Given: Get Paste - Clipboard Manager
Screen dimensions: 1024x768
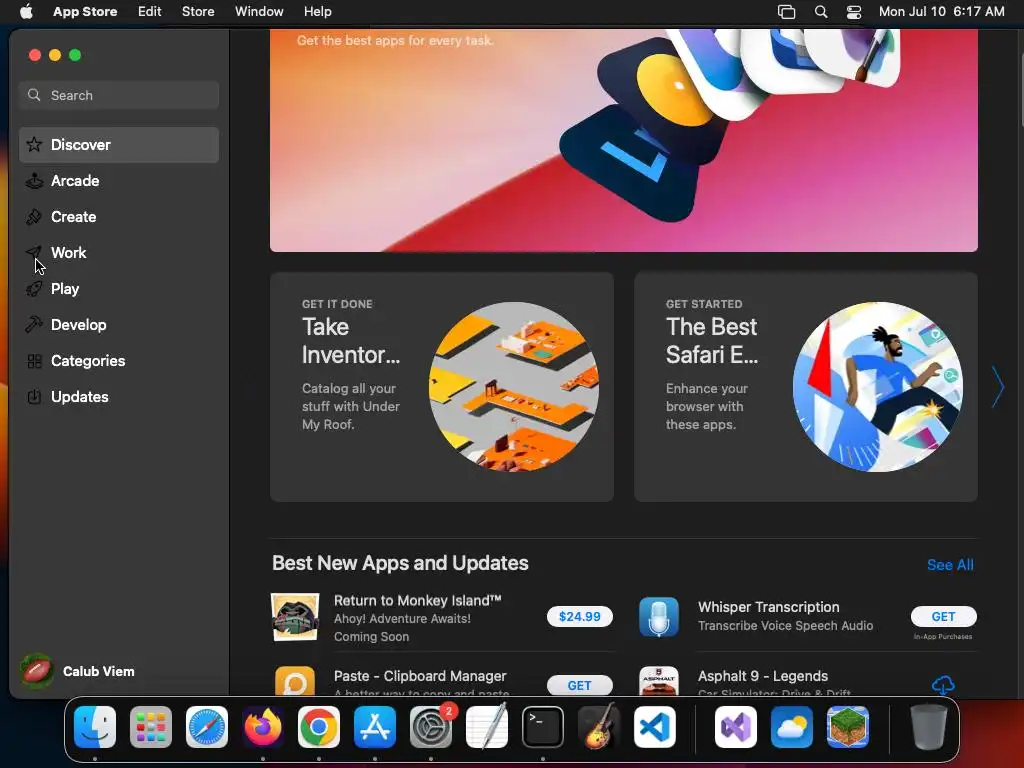Looking at the screenshot, I should point(579,685).
